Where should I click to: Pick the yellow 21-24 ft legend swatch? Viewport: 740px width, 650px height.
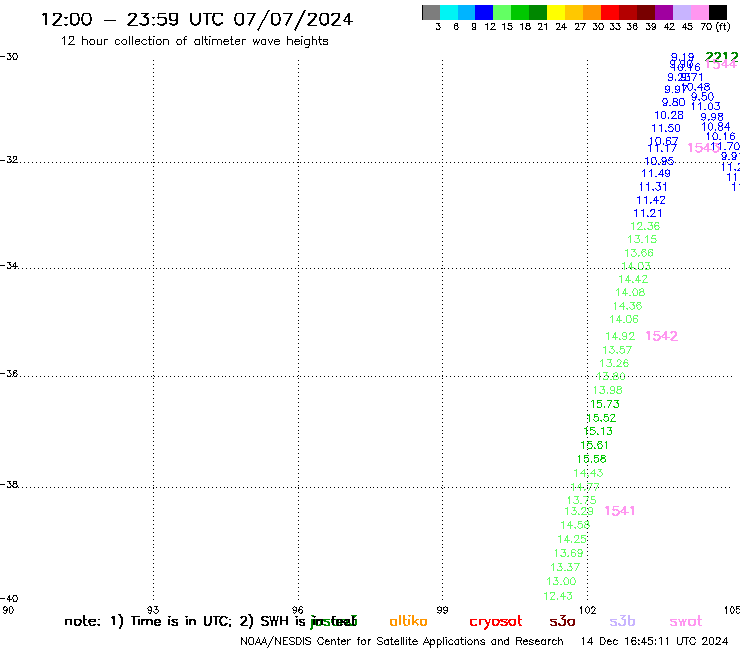[556, 12]
